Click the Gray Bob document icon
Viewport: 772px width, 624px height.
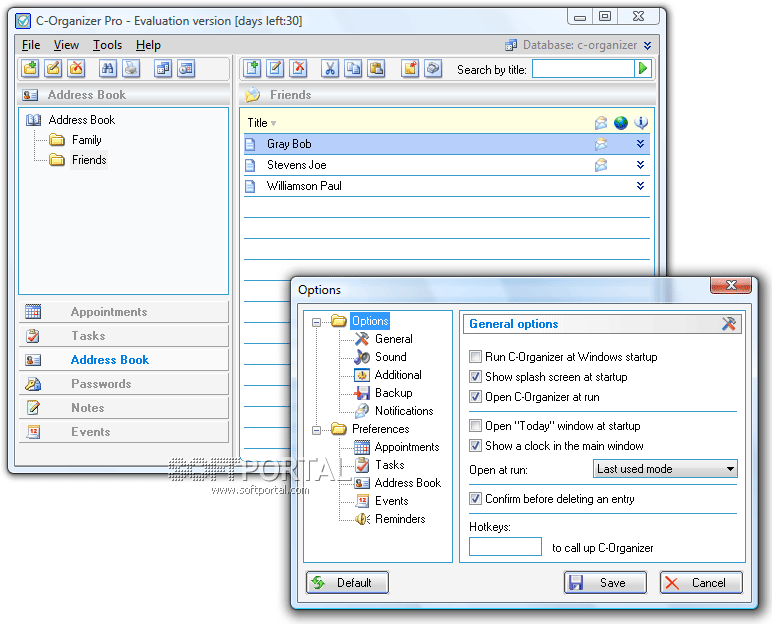tap(250, 144)
